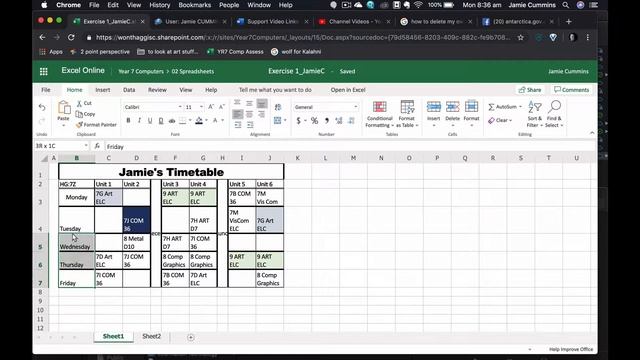The width and height of the screenshot is (640, 360).
Task: Open the Office app launcher grid
Action: 44,71
